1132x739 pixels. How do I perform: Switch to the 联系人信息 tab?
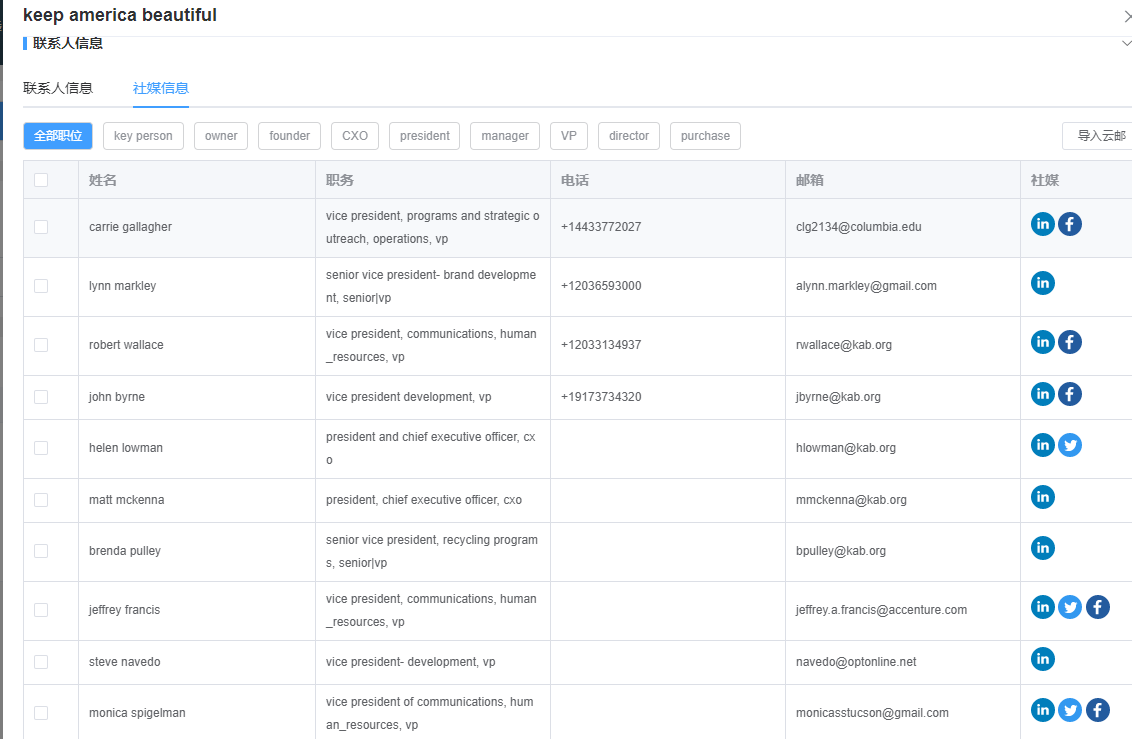(x=58, y=88)
